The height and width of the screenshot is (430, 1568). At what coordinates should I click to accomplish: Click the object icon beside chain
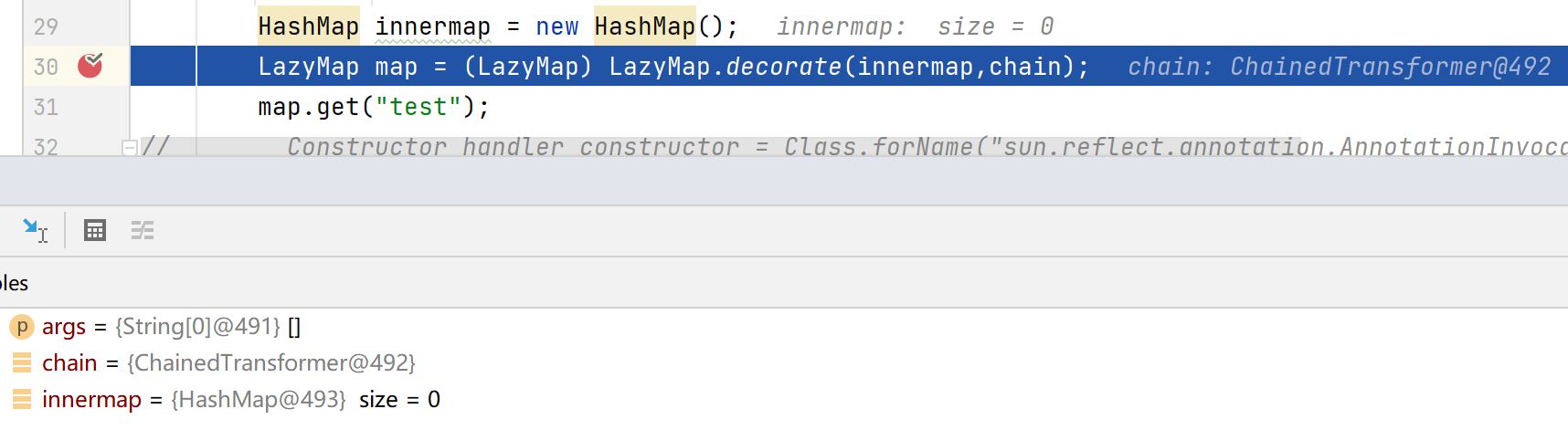tap(22, 362)
